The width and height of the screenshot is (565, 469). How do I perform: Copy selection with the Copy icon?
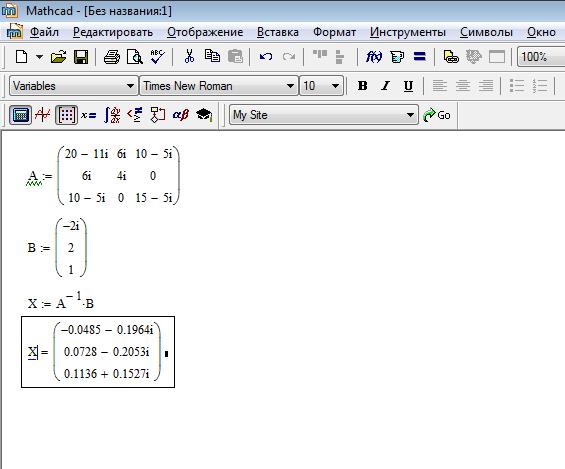pos(212,56)
